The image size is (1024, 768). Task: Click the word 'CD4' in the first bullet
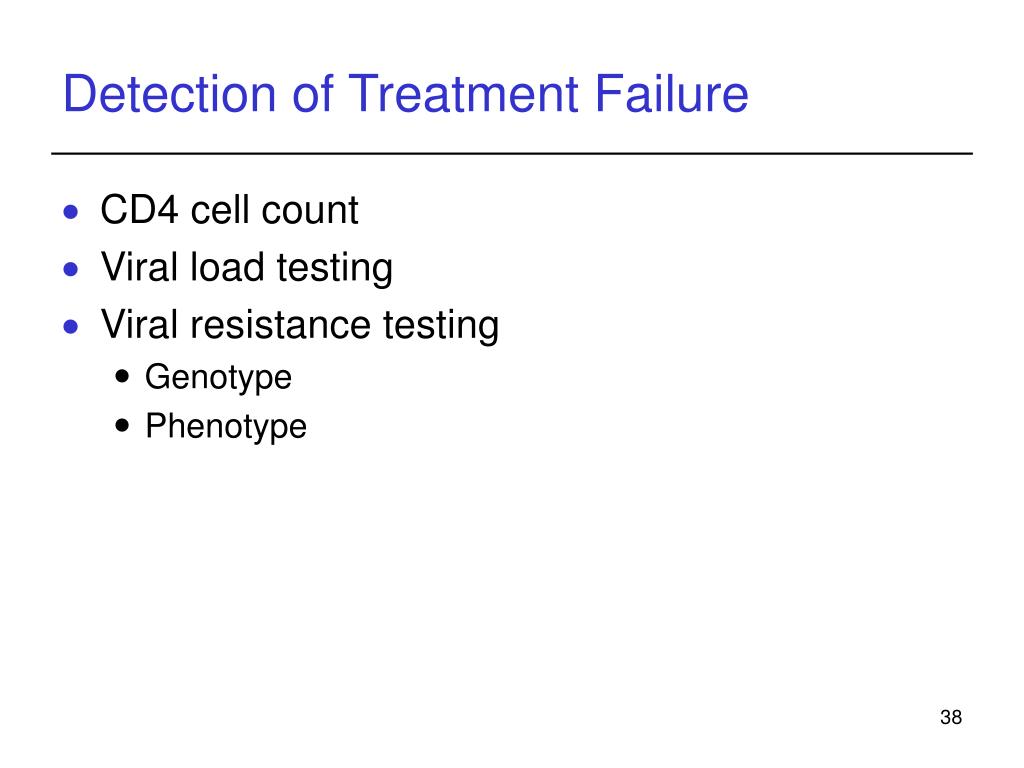(x=139, y=210)
